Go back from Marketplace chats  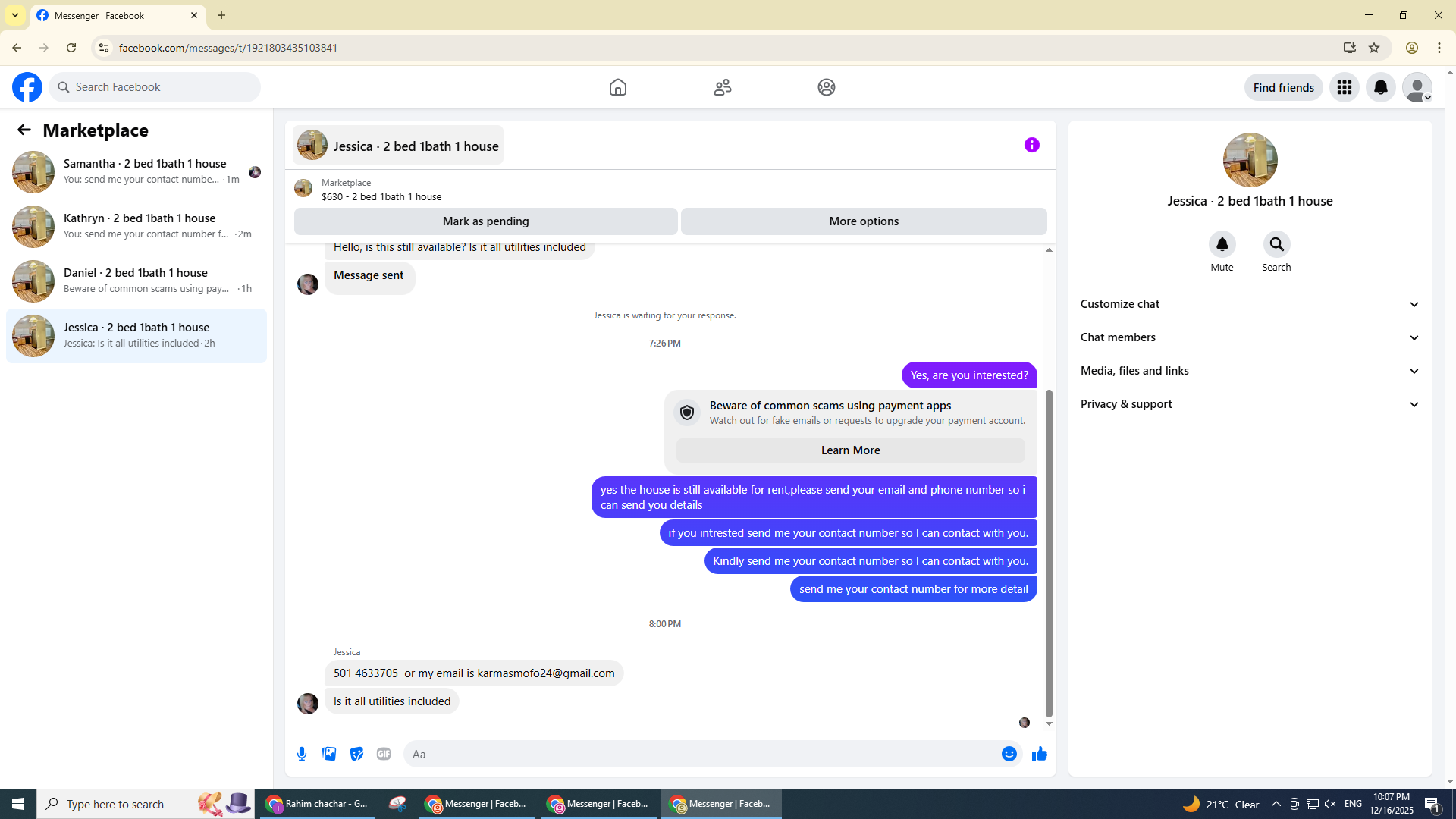pos(24,130)
